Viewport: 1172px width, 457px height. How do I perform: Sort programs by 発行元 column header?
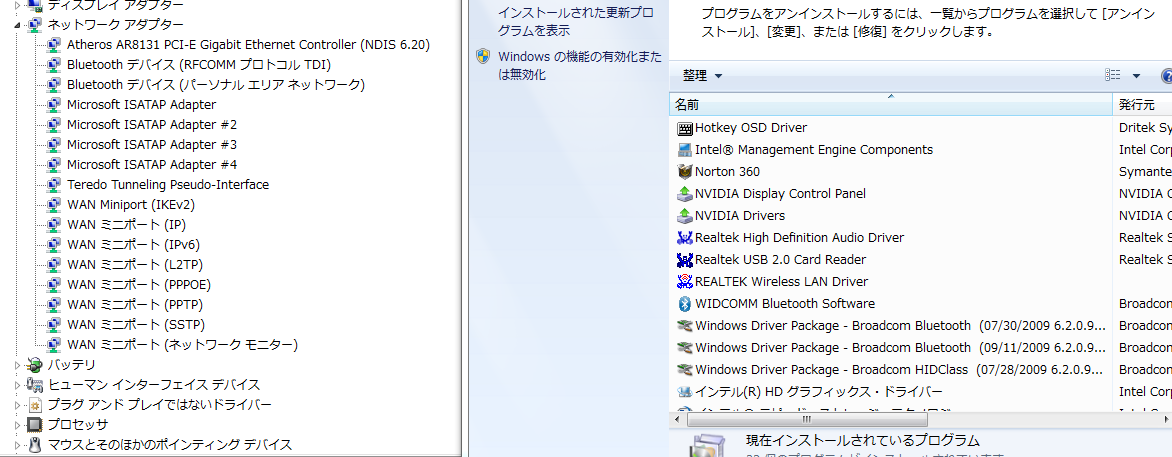1142,105
